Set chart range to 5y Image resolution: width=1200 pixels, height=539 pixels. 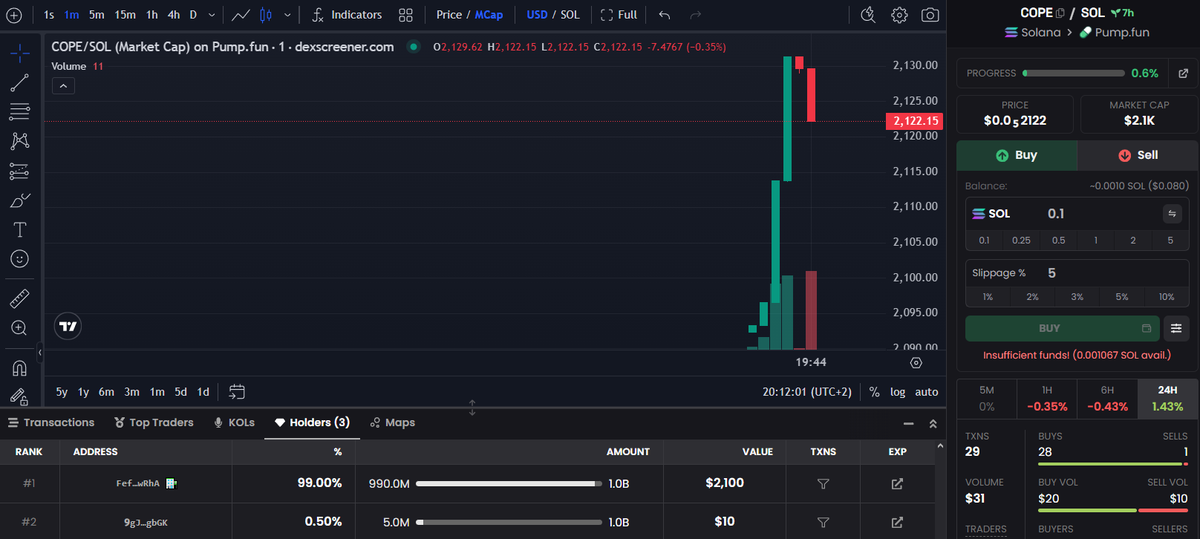(x=62, y=392)
